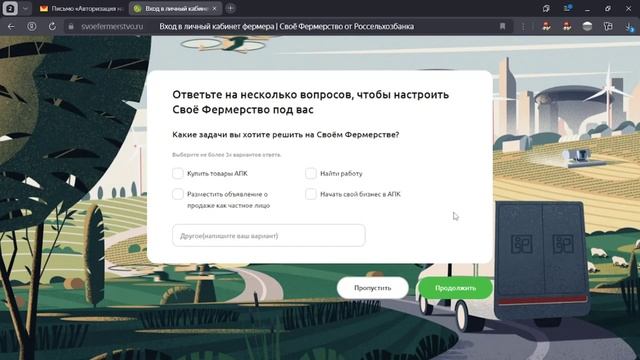Screen dimensions: 640x360
Task: Close the Вход в личный кабинет tab
Action: pyautogui.click(x=215, y=8)
